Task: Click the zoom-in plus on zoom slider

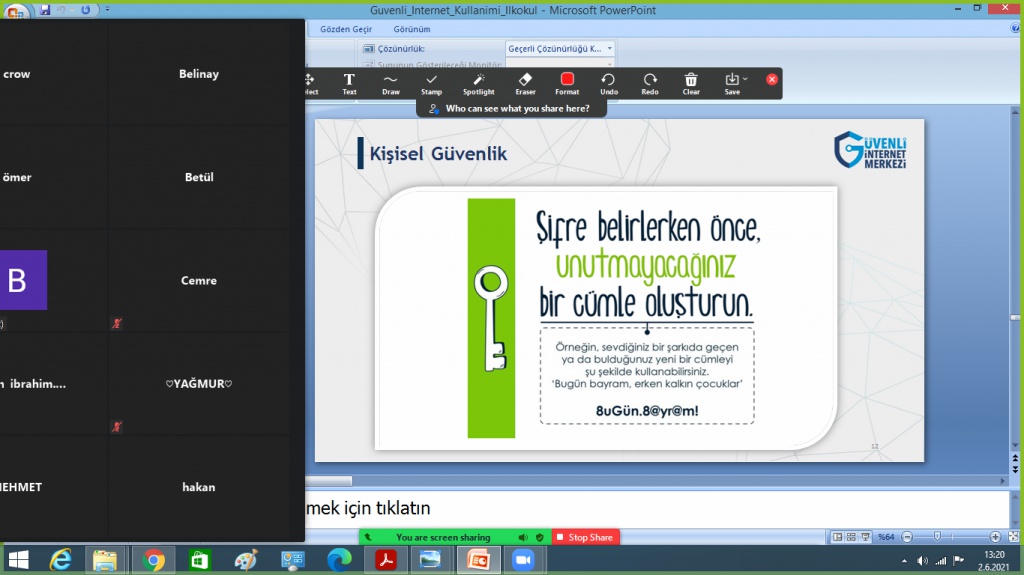Action: [995, 537]
